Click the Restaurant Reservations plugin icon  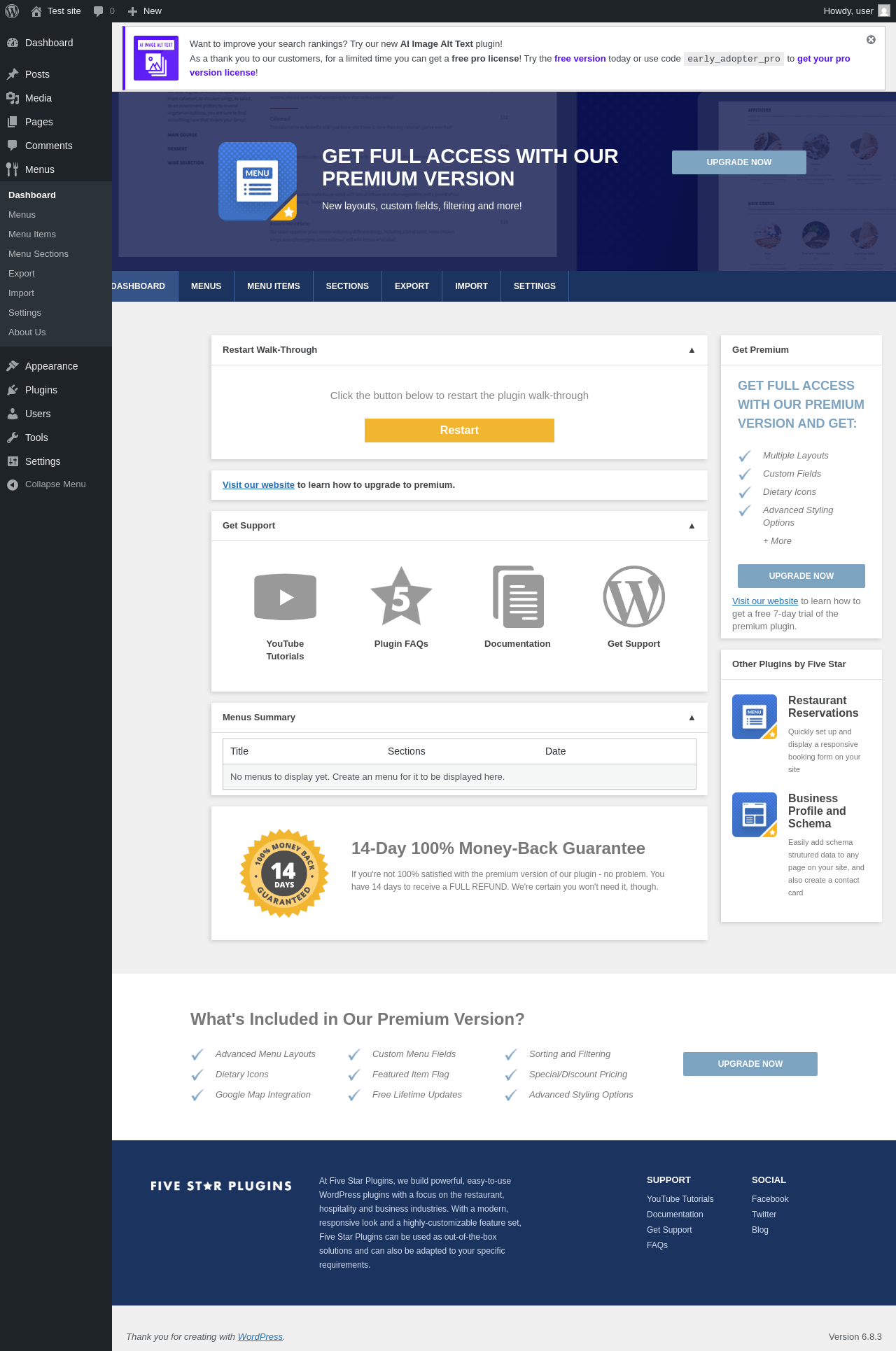[755, 717]
